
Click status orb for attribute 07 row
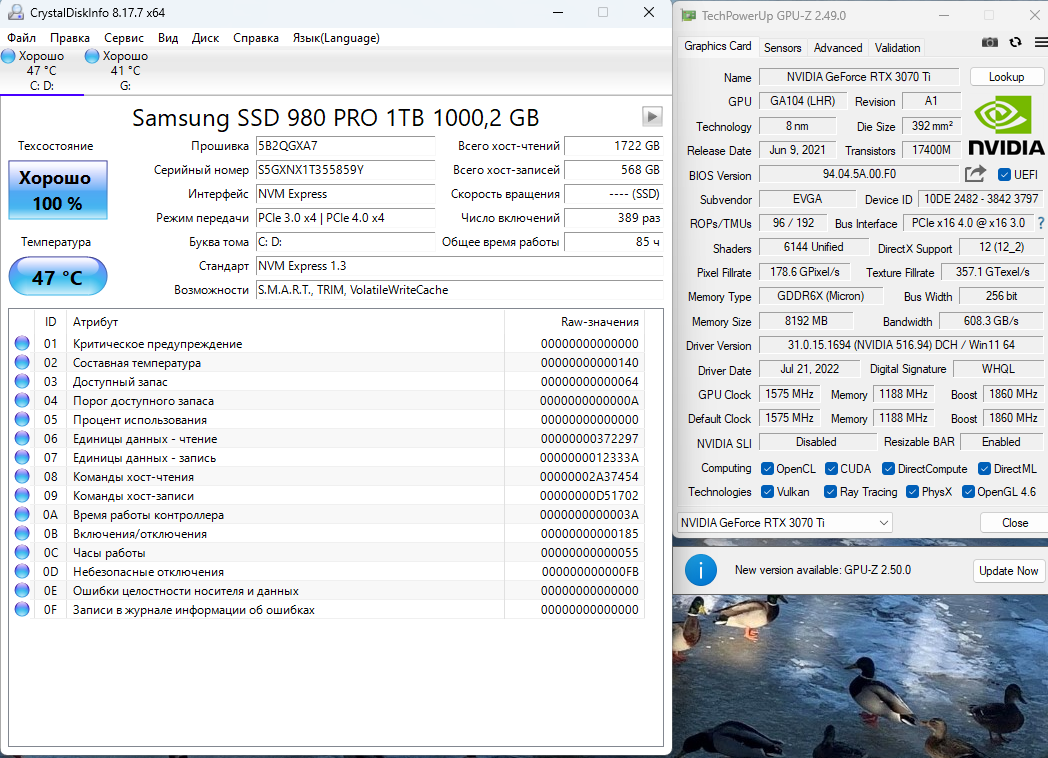[x=22, y=457]
